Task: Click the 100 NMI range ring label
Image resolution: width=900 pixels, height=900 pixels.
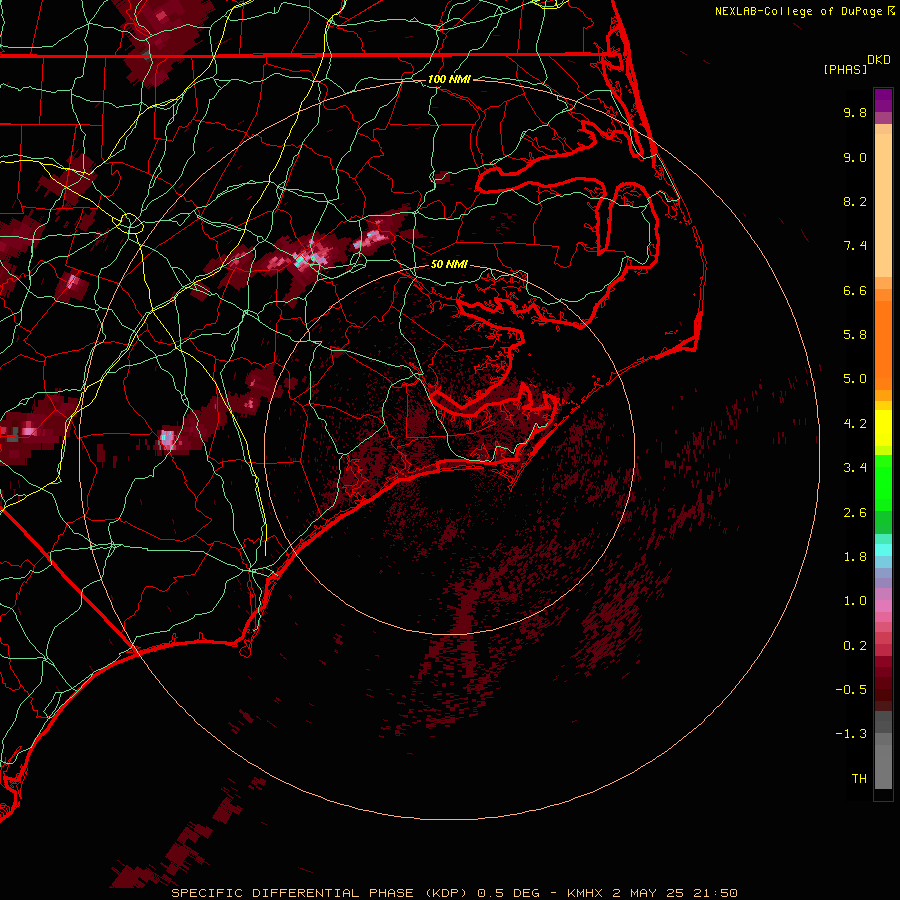Action: (449, 79)
